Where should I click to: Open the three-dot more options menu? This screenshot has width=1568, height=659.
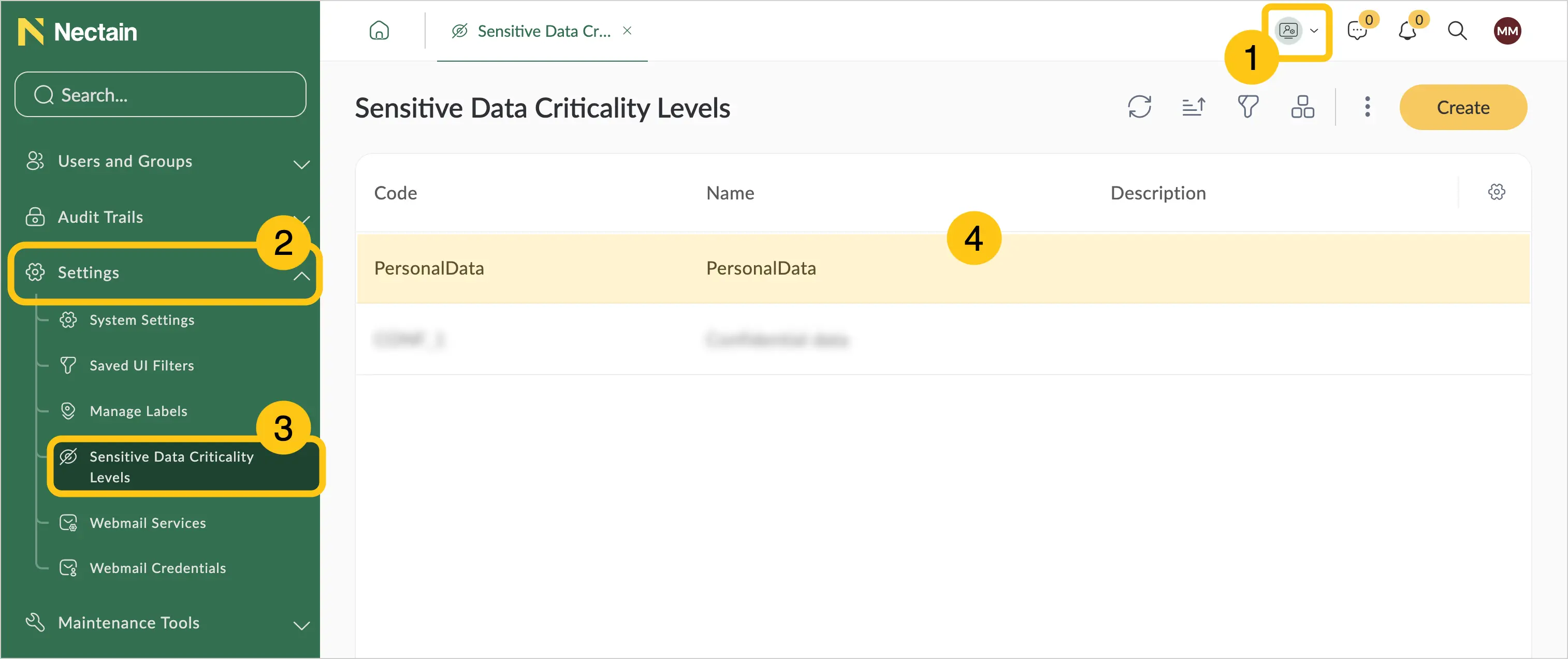point(1367,107)
